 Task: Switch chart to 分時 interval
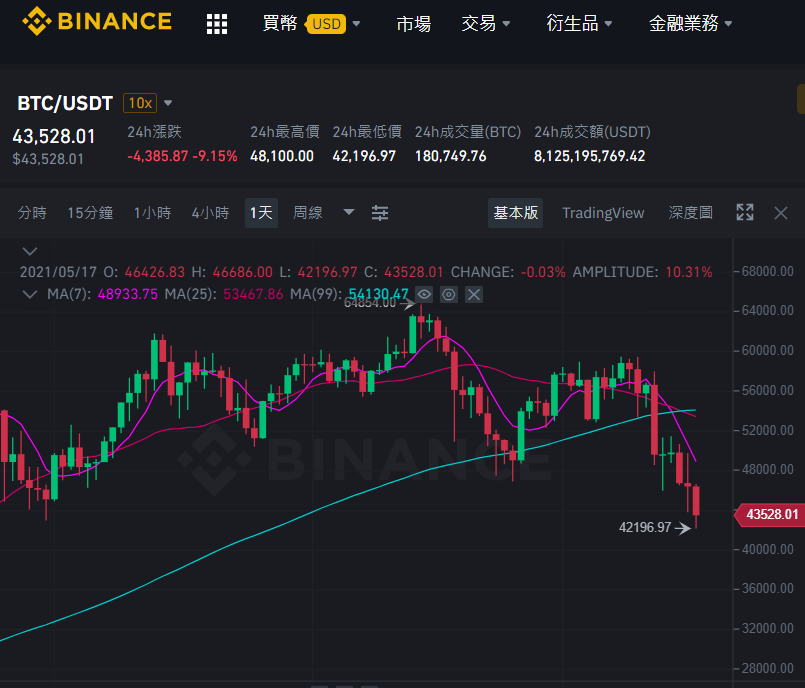[32, 213]
